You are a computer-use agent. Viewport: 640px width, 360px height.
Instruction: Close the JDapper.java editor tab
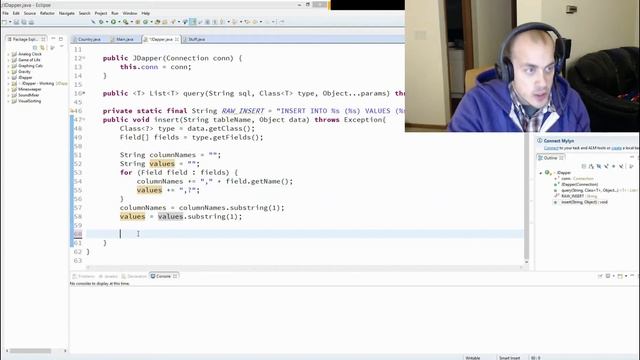coord(177,40)
